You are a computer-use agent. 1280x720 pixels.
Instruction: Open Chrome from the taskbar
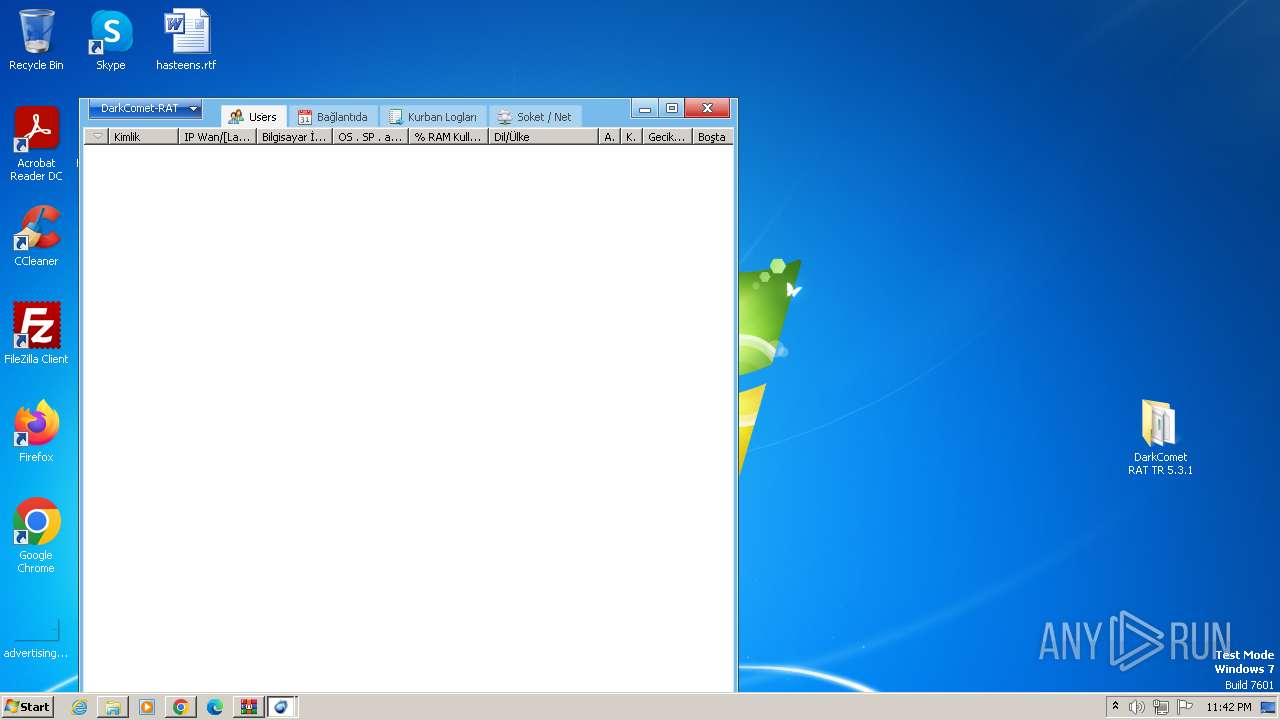click(181, 707)
